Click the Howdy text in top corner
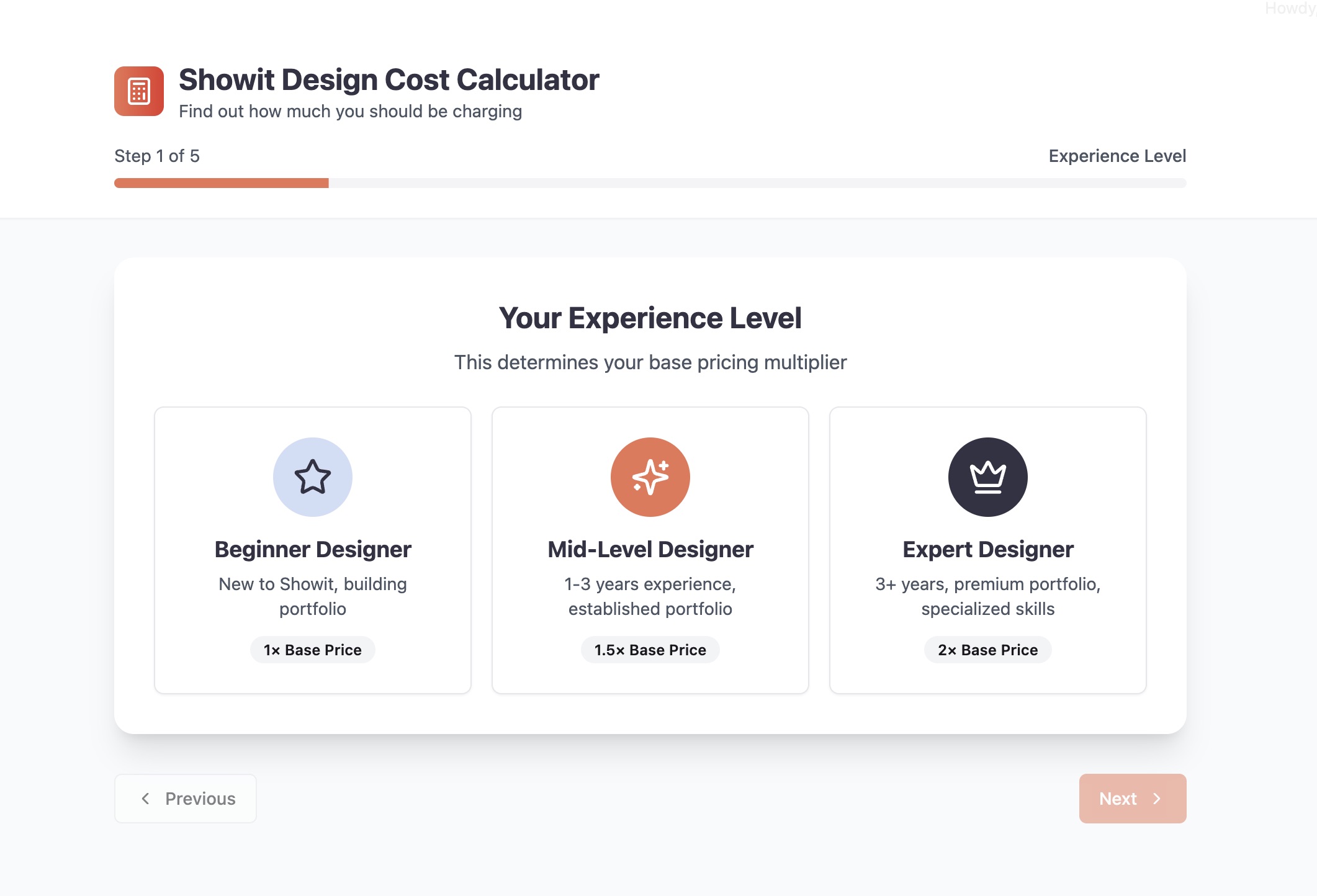The image size is (1317, 896). point(1290,9)
